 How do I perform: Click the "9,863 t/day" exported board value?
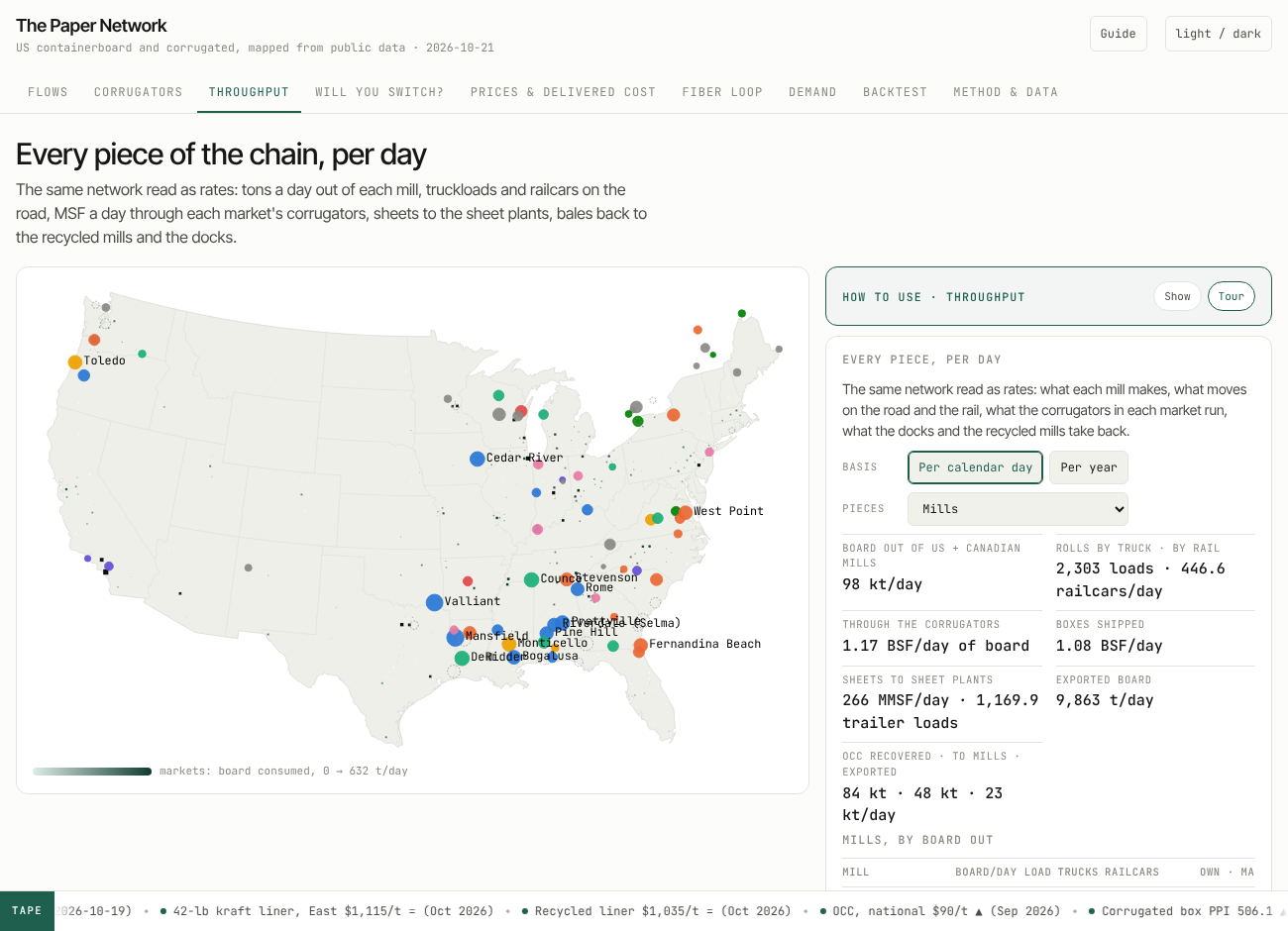click(x=1105, y=700)
